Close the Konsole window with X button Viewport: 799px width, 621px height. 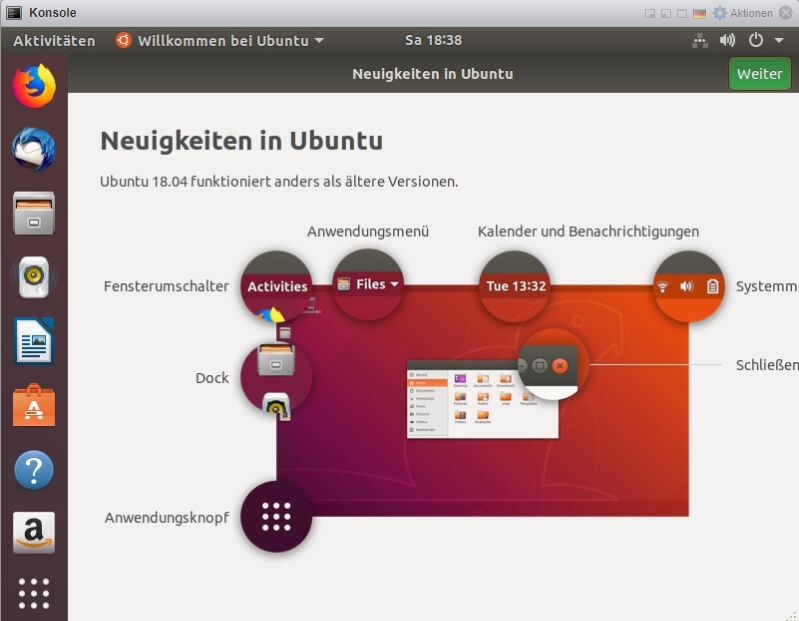coord(786,13)
